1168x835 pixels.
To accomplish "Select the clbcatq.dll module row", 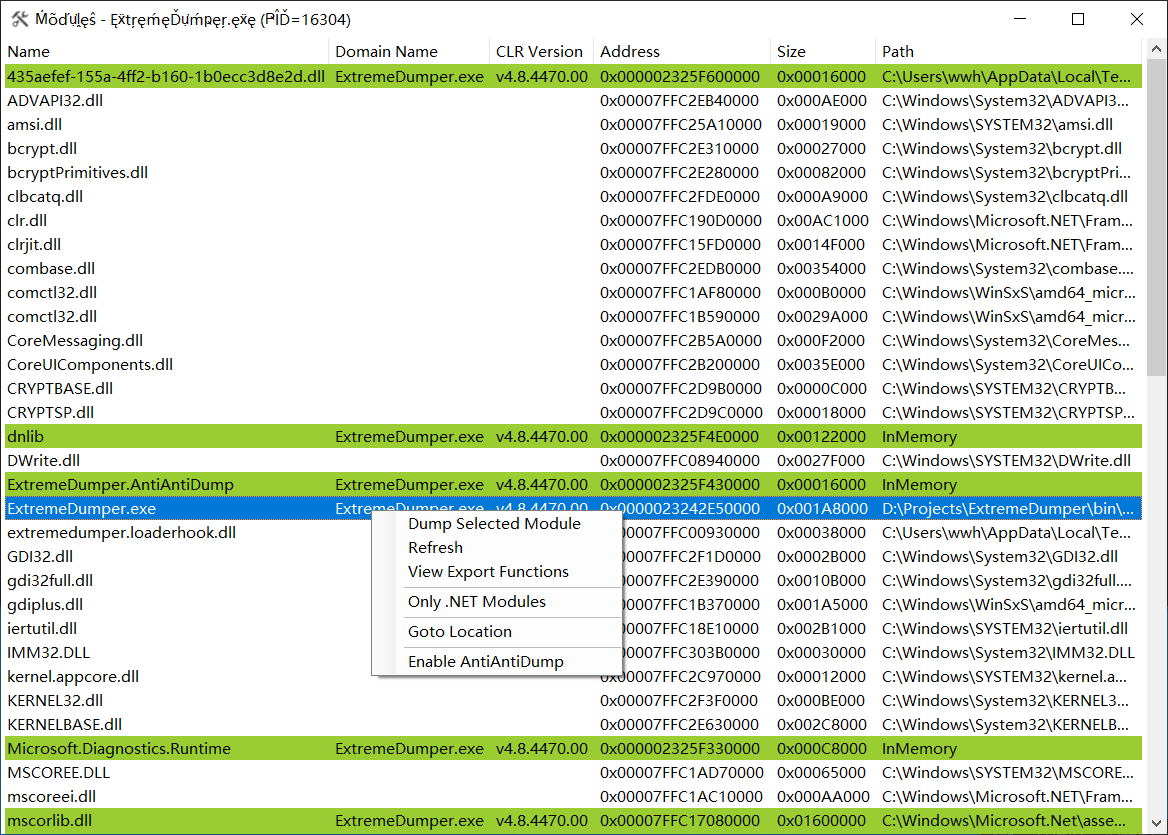I will [573, 197].
